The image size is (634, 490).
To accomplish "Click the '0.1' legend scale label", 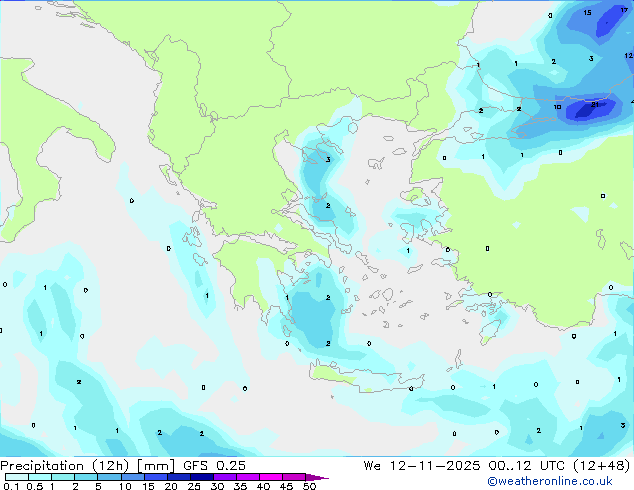I will pyautogui.click(x=11, y=486).
